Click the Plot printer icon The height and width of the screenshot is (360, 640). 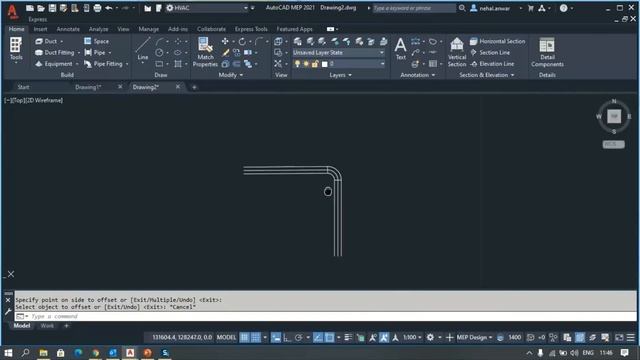tap(97, 8)
